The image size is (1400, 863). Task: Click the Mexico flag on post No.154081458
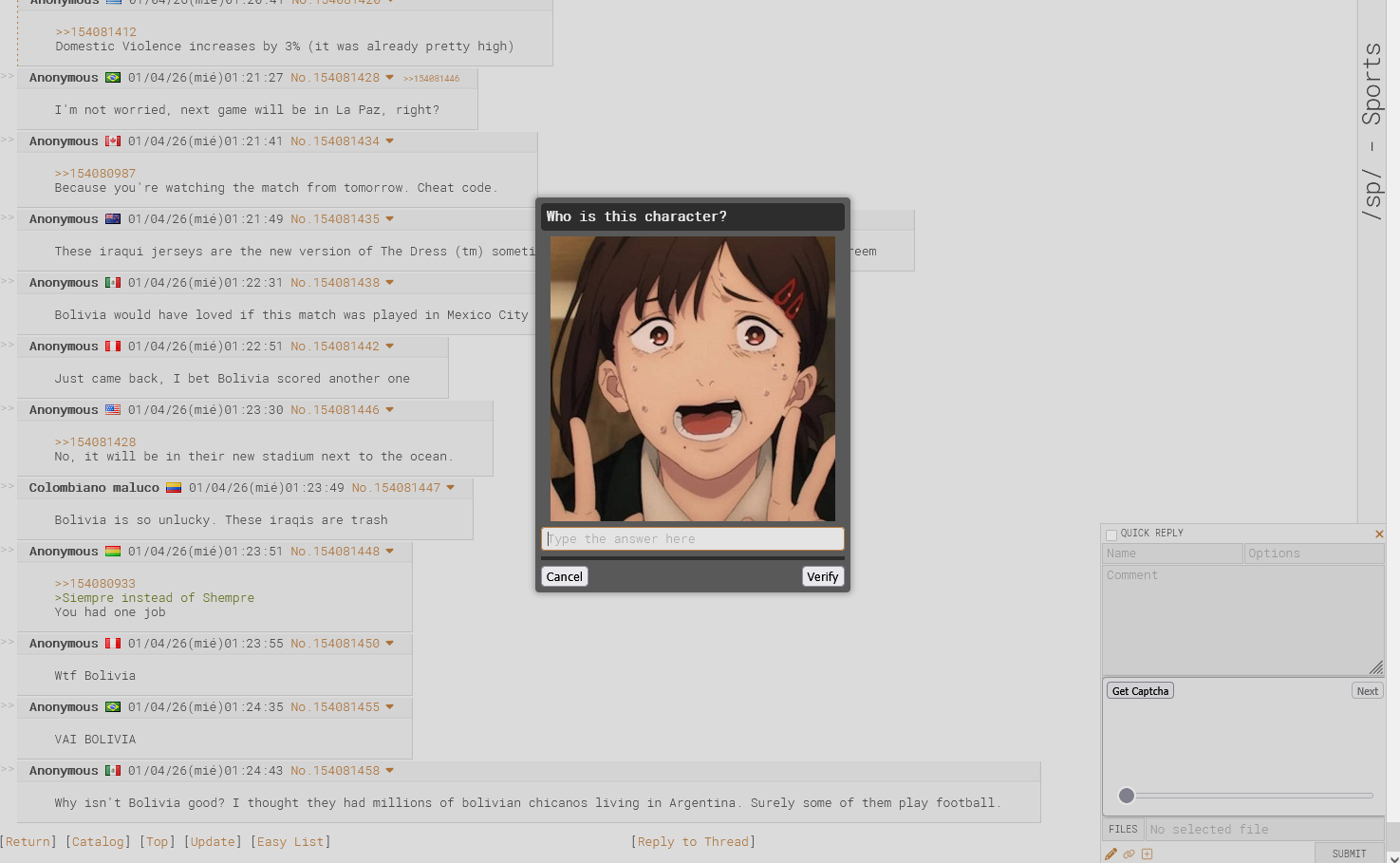coord(113,771)
